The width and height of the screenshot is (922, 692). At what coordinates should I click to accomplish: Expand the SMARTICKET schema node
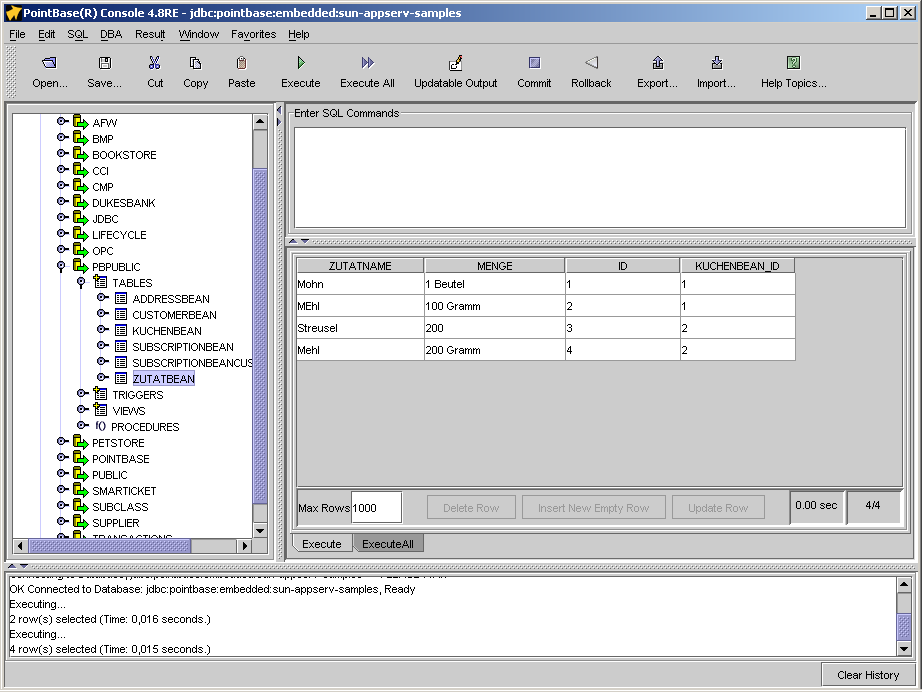click(62, 489)
